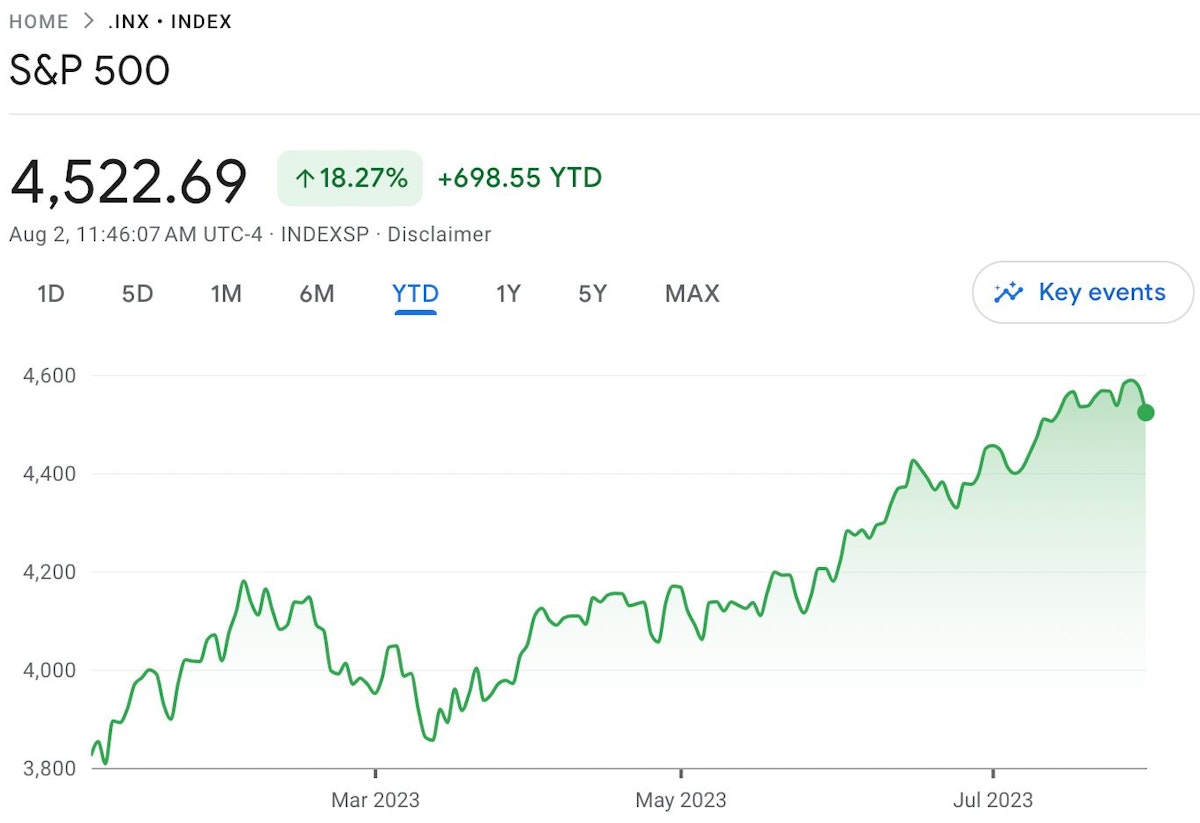Click the Jul 2023 axis marker

tap(993, 800)
